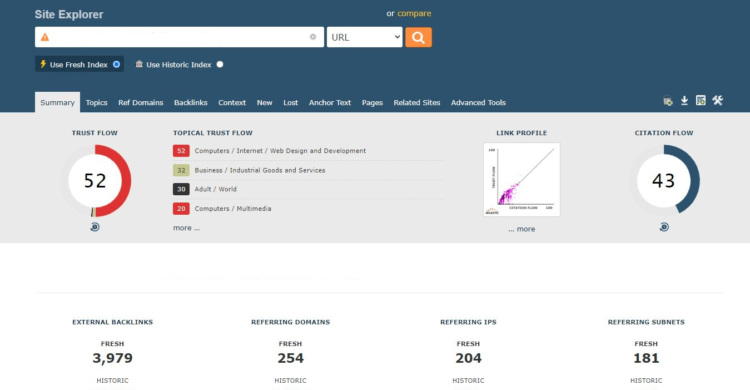Click the Trust Flow 52 gauge
Screen dimensions: 750x390
pos(95,181)
